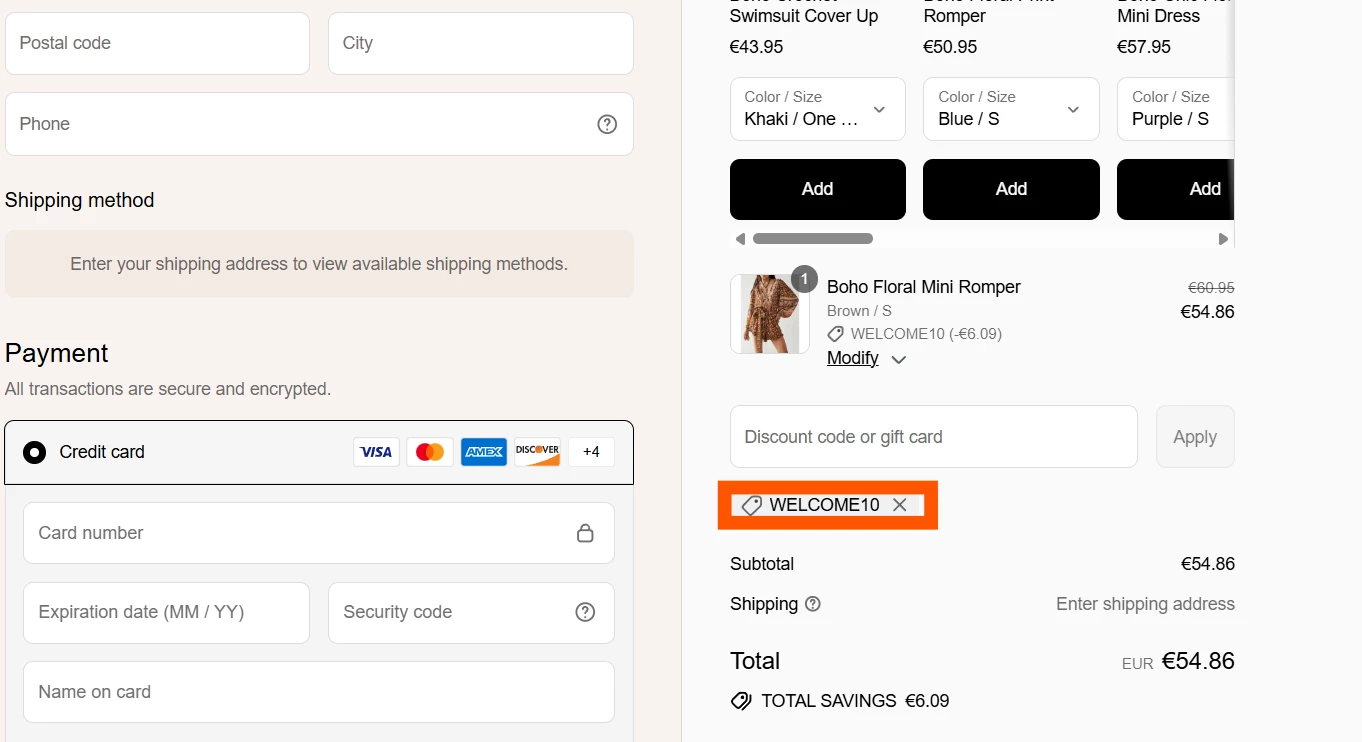This screenshot has height=742, width=1362.
Task: Add the Swimsuit Cover Up to cart
Action: (x=817, y=189)
